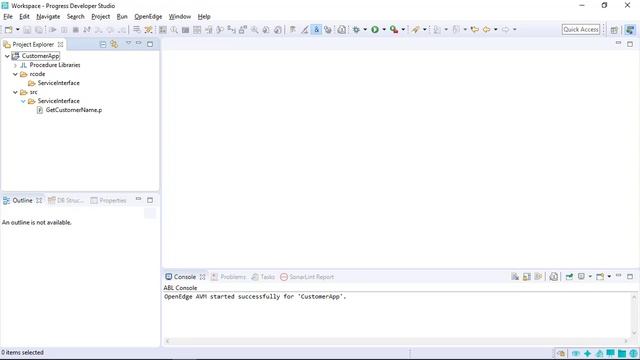Screen dimensions: 640x360
Task: Open the Search menu
Action: [x=76, y=17]
